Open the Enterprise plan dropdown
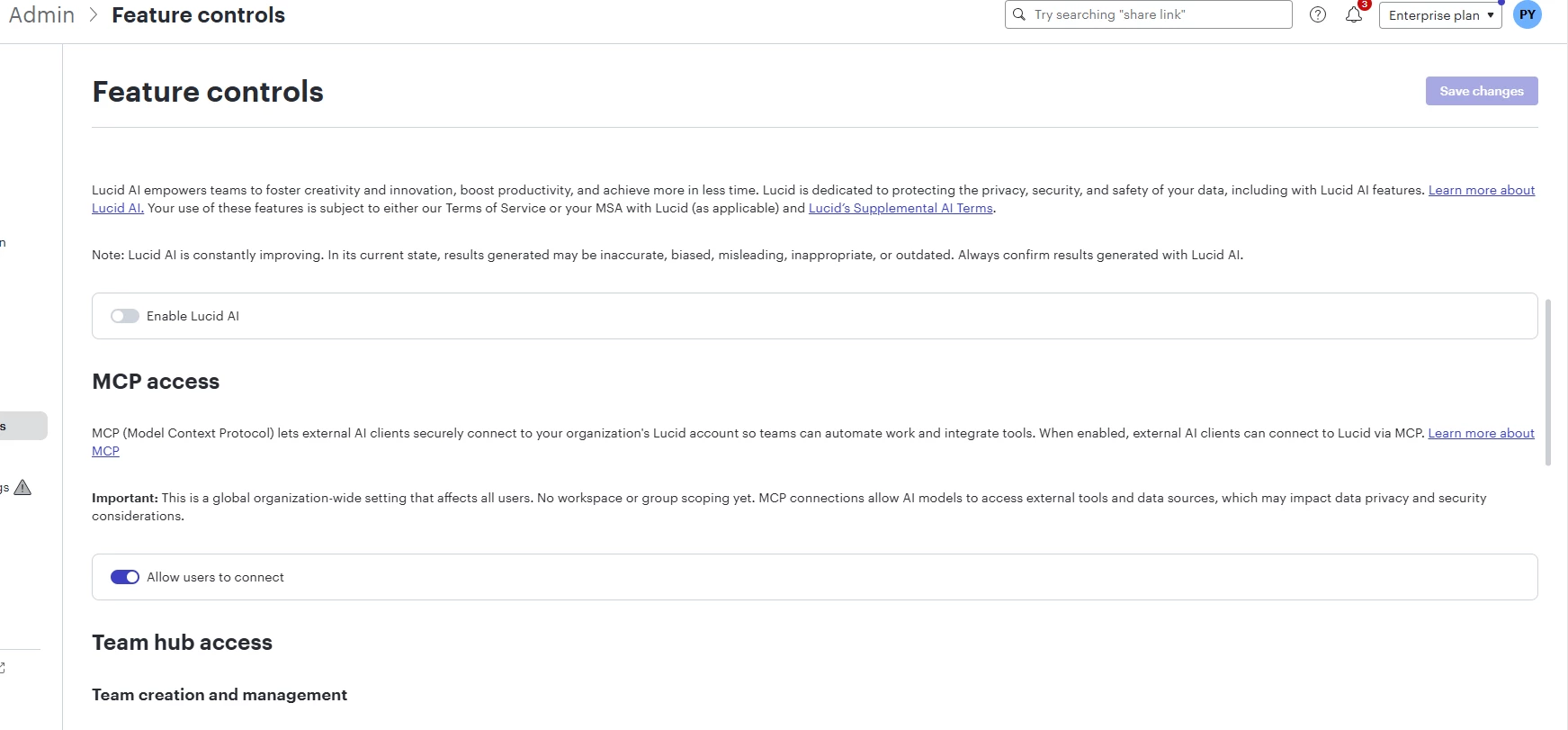The height and width of the screenshot is (730, 1568). tap(1440, 14)
